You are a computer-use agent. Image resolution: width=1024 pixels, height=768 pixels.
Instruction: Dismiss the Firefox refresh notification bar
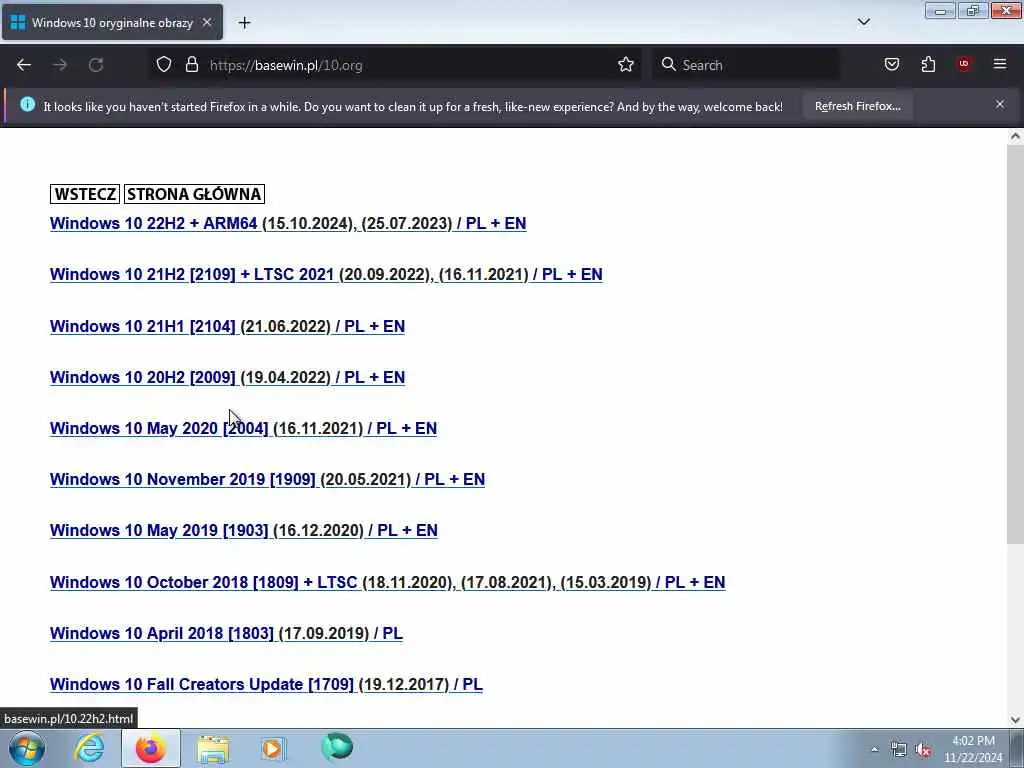[x=1000, y=104]
